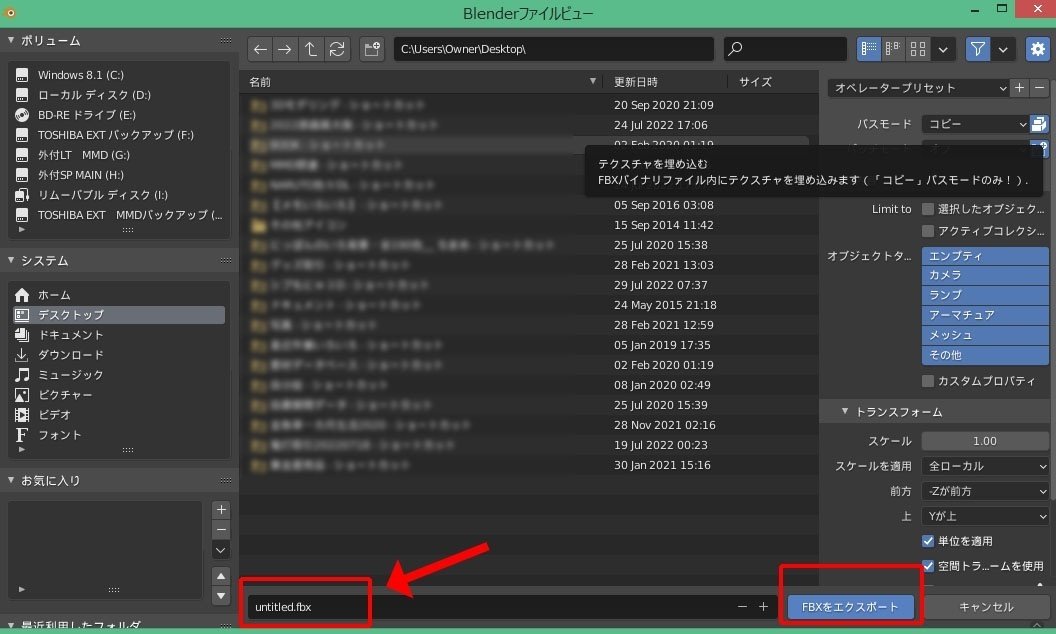Refresh the file list
The height and width of the screenshot is (634, 1056).
(x=337, y=49)
